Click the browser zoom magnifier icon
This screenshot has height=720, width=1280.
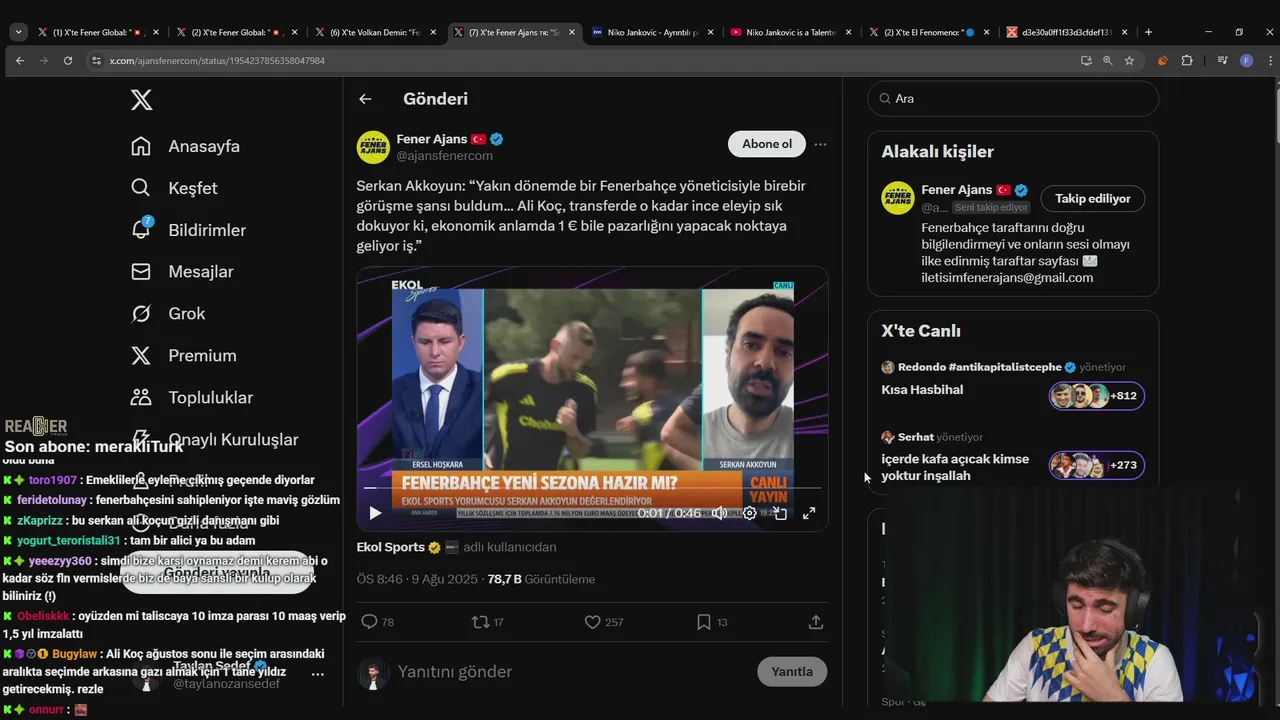coord(1107,61)
